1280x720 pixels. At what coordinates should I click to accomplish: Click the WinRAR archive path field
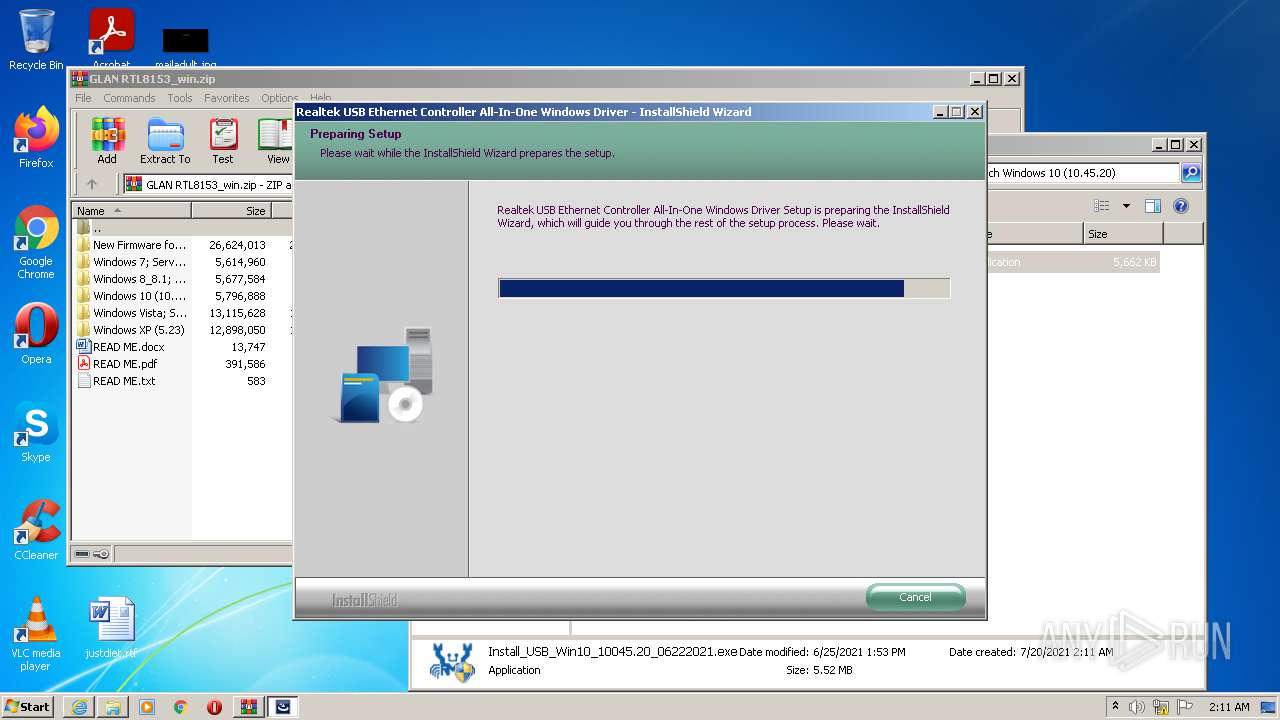[207, 184]
